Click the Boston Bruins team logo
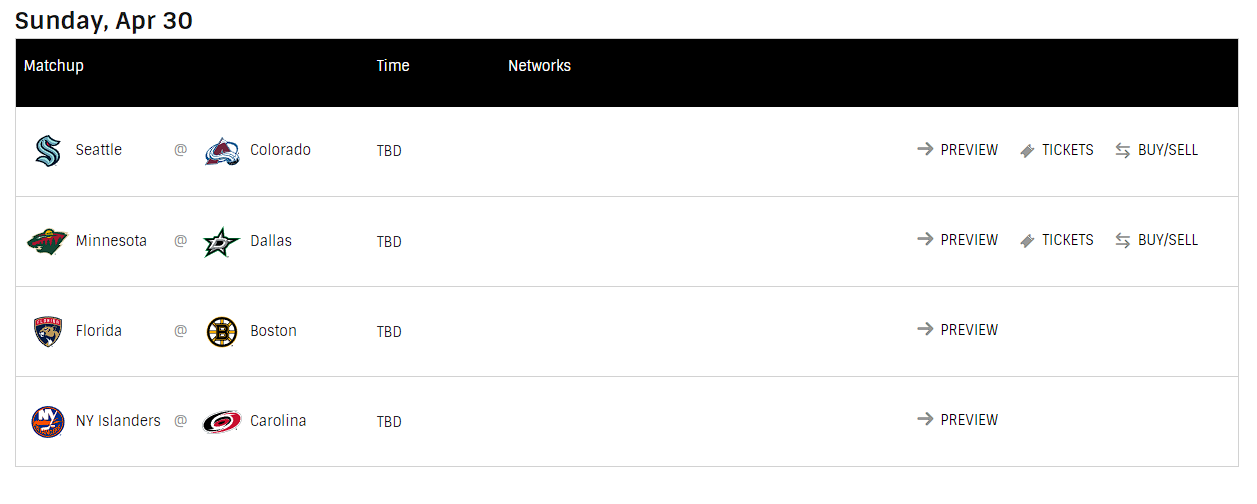 click(x=222, y=331)
